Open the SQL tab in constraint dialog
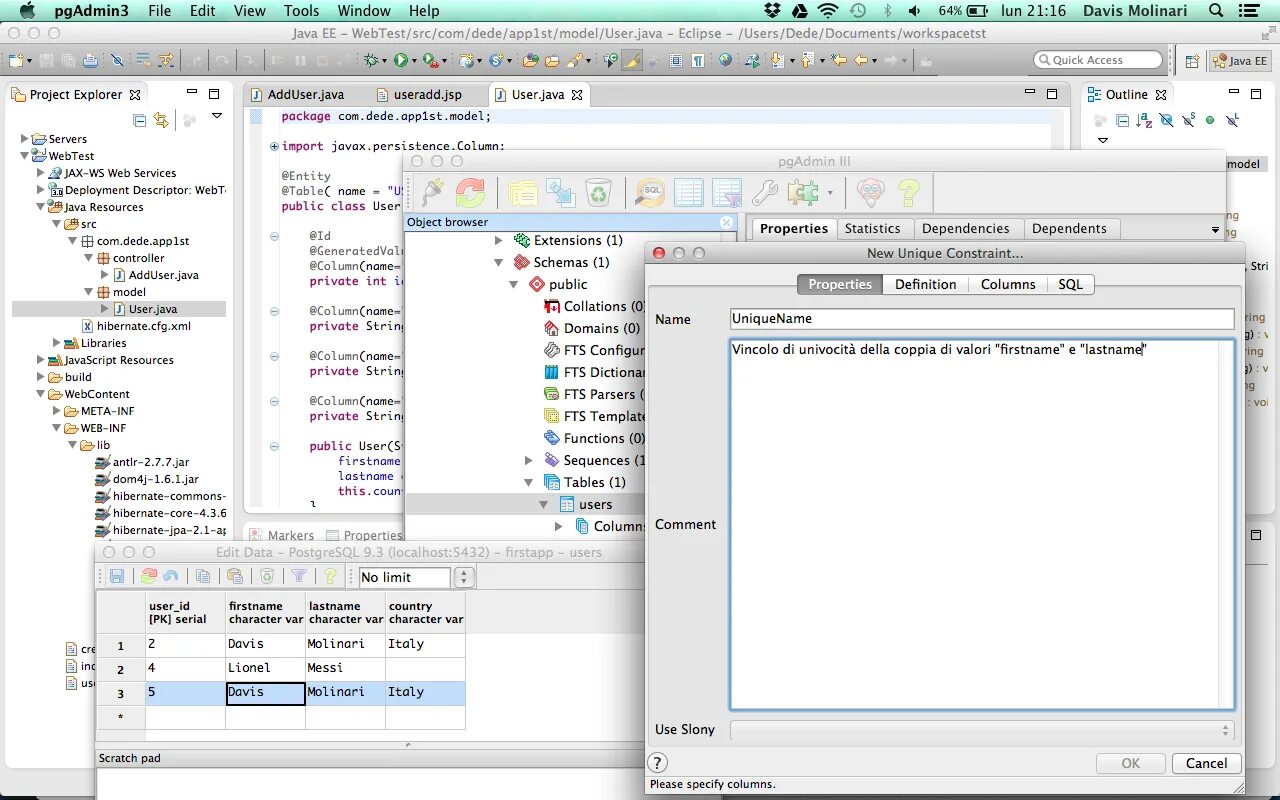This screenshot has height=800, width=1280. point(1070,284)
